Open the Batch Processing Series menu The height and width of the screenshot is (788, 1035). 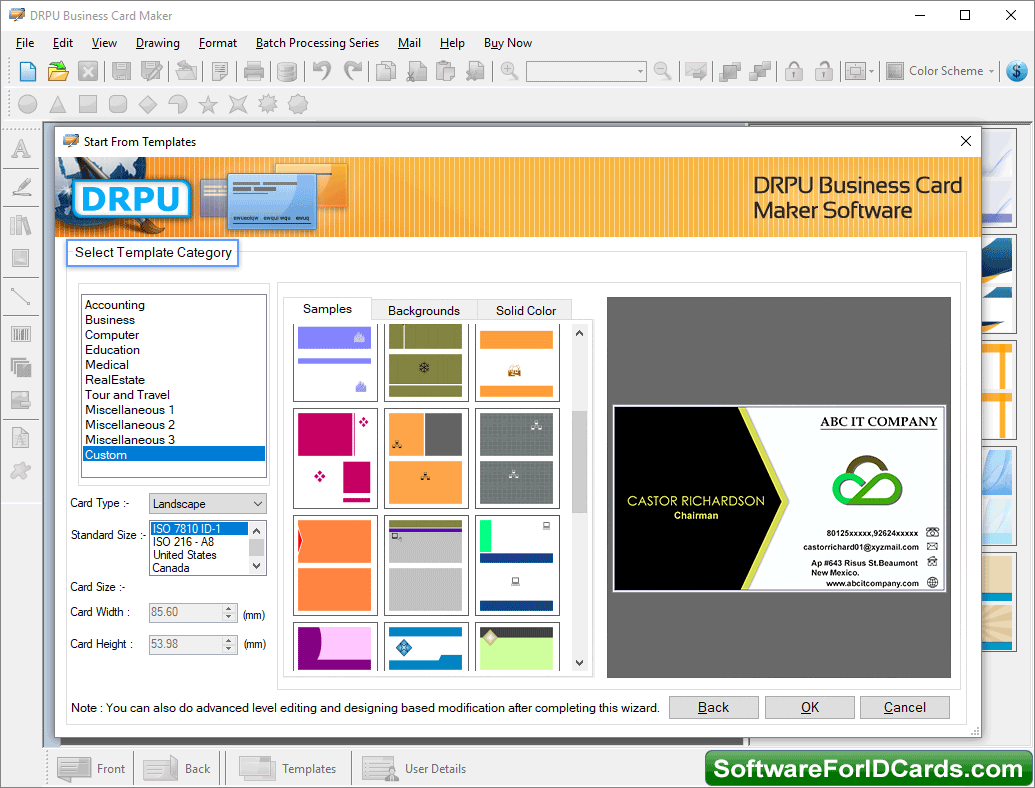[x=317, y=43]
